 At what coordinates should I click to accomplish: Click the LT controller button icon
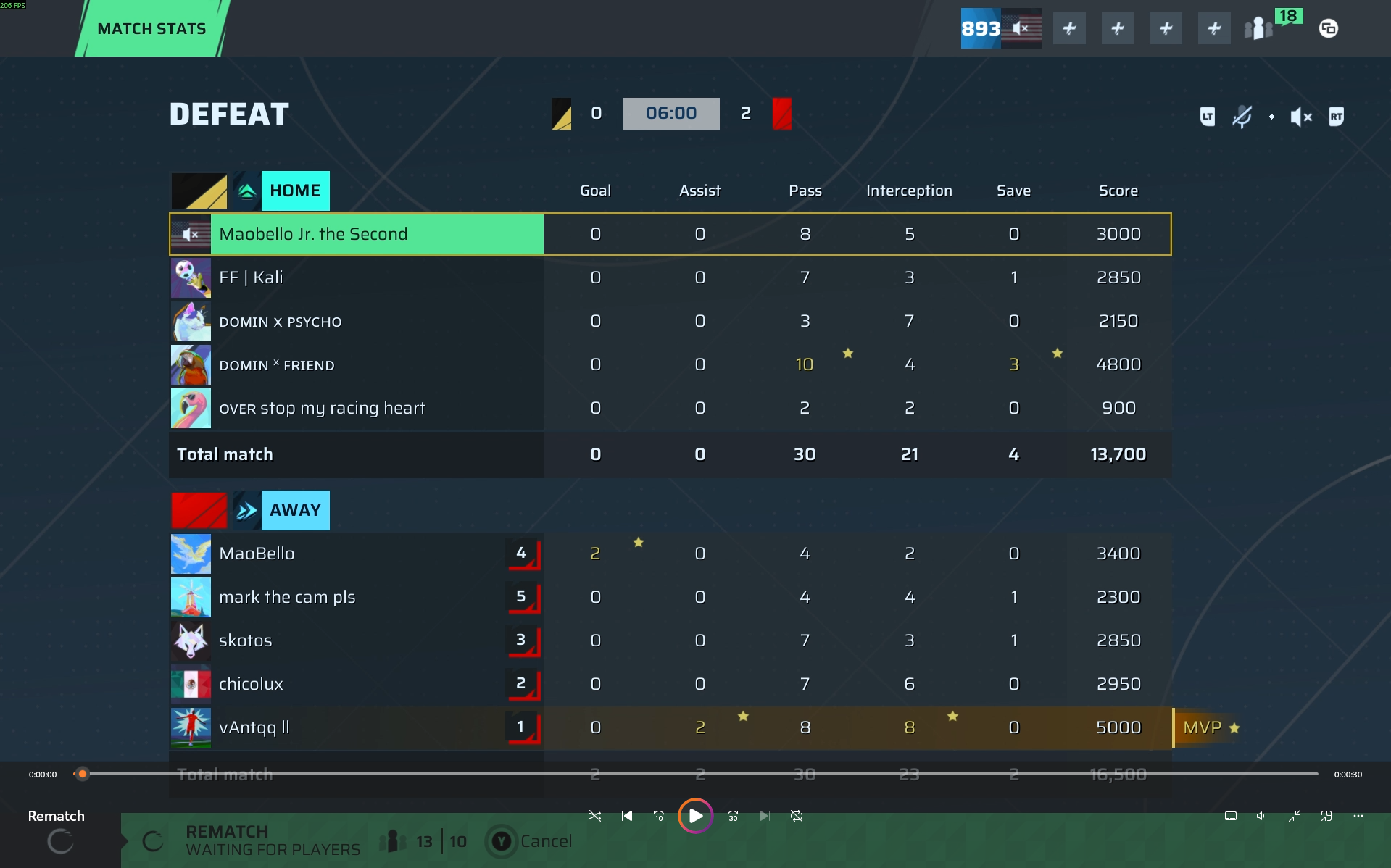(1208, 117)
